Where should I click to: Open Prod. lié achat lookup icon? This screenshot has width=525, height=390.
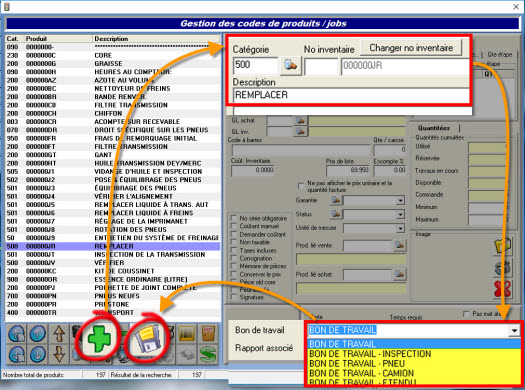(x=399, y=275)
